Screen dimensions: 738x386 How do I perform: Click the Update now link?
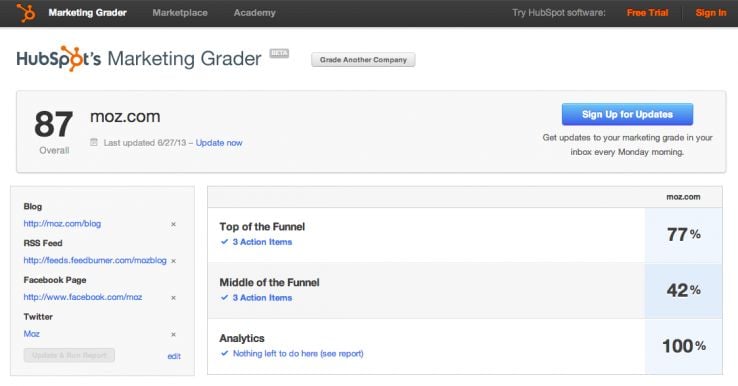point(219,143)
